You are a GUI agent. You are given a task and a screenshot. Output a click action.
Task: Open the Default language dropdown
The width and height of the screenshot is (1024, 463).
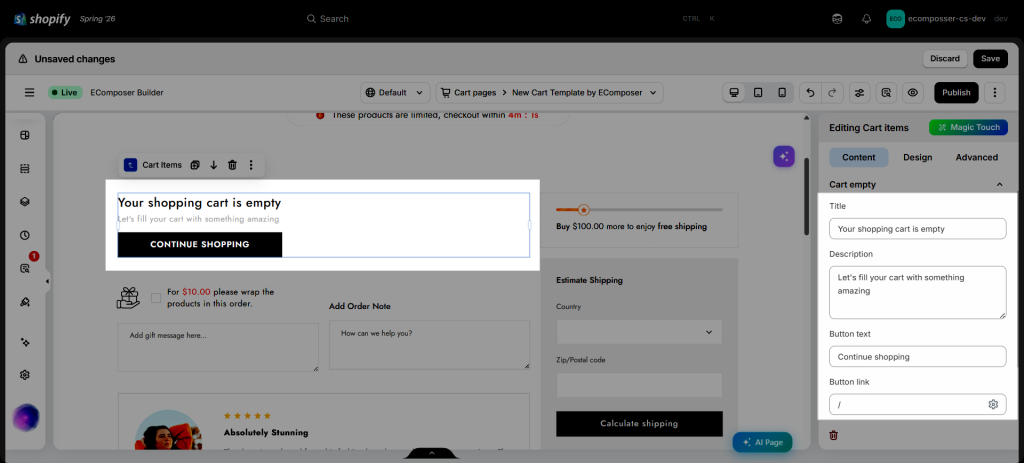395,93
